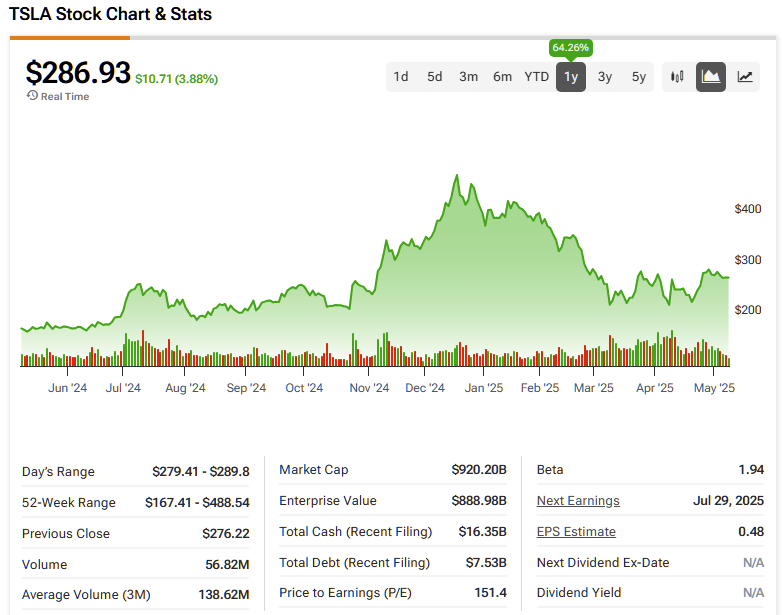
Task: Click the May '25 axis label
Action: tap(714, 388)
